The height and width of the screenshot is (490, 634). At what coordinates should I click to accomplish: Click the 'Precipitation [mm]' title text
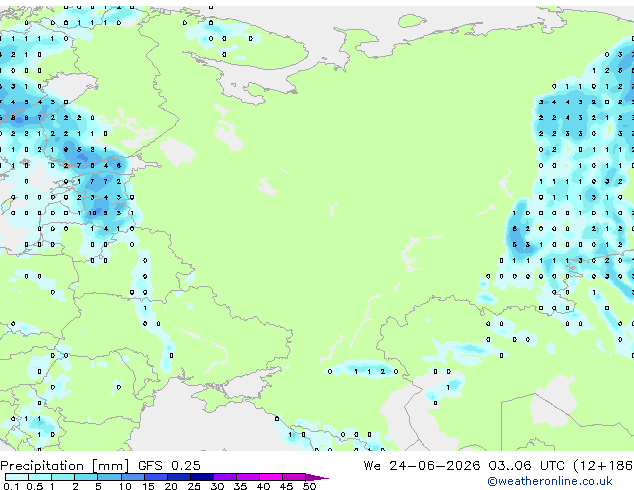pyautogui.click(x=65, y=466)
